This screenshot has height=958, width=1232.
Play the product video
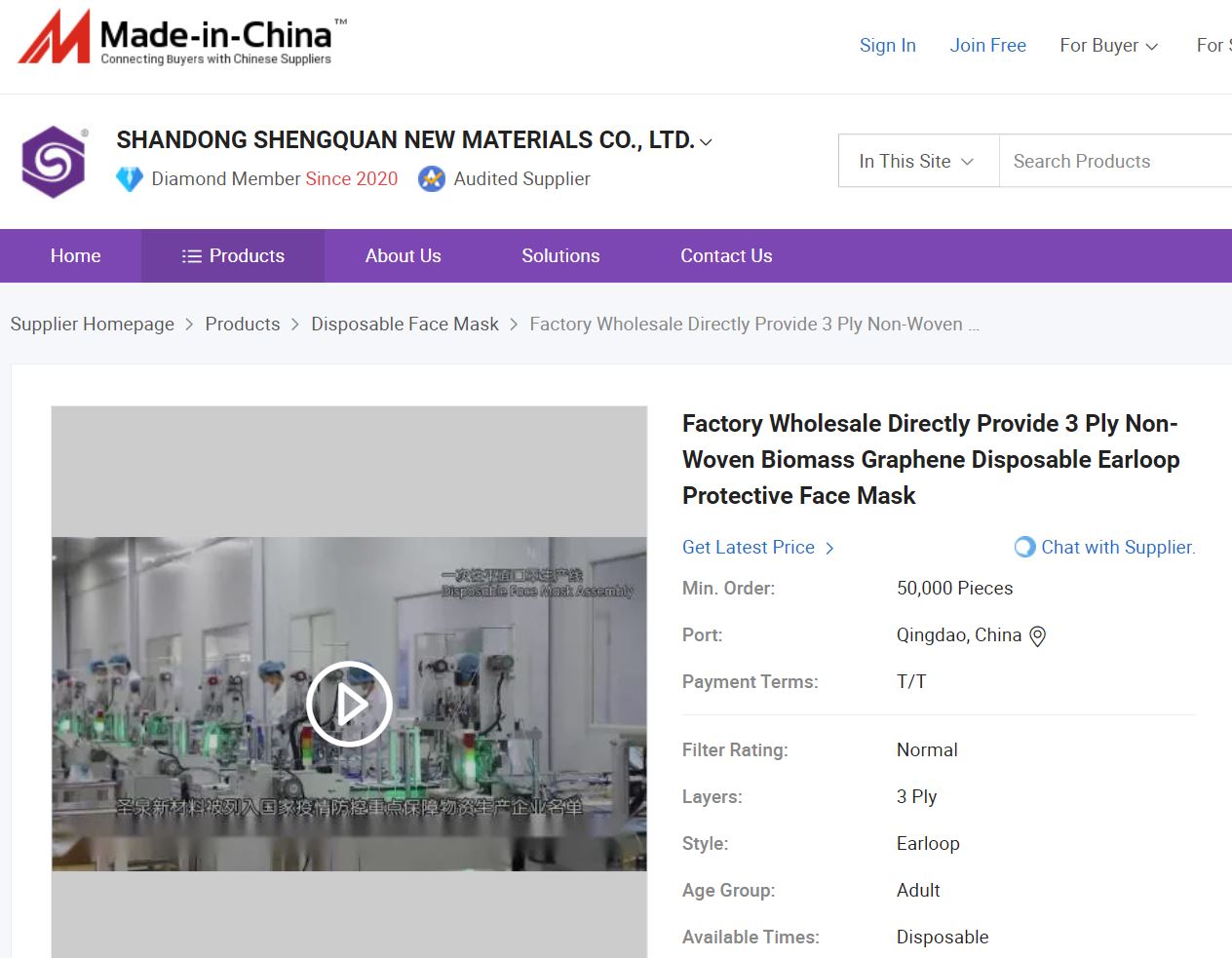click(349, 704)
